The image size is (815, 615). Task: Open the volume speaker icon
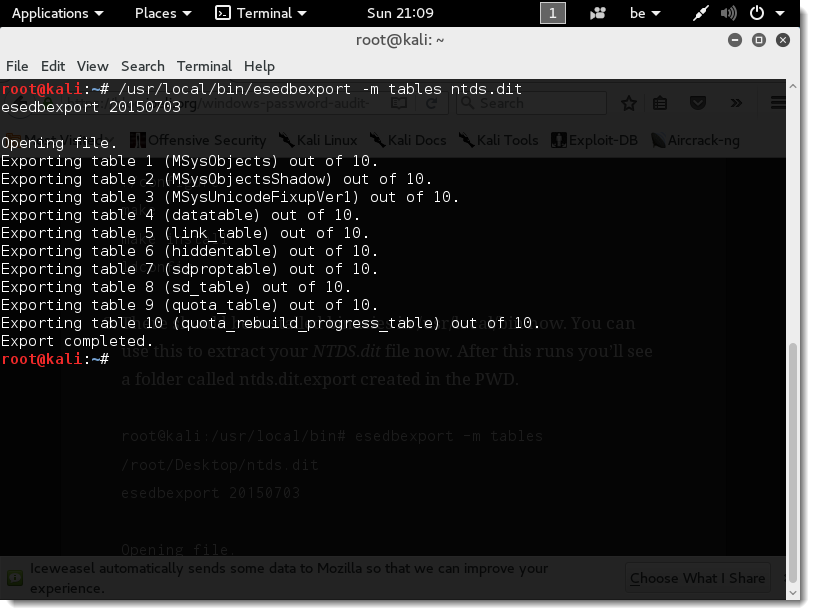pyautogui.click(x=729, y=13)
